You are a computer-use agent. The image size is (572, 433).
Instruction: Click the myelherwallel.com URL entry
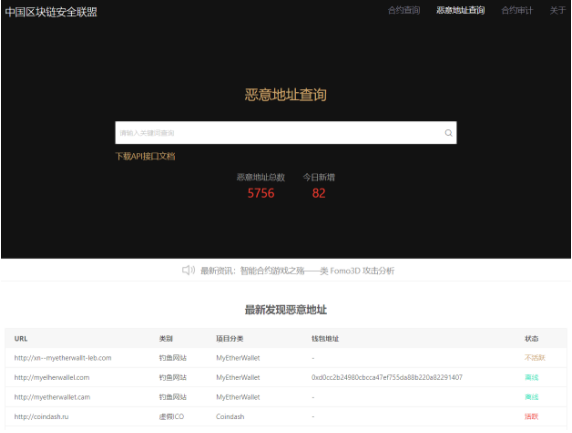pos(52,378)
